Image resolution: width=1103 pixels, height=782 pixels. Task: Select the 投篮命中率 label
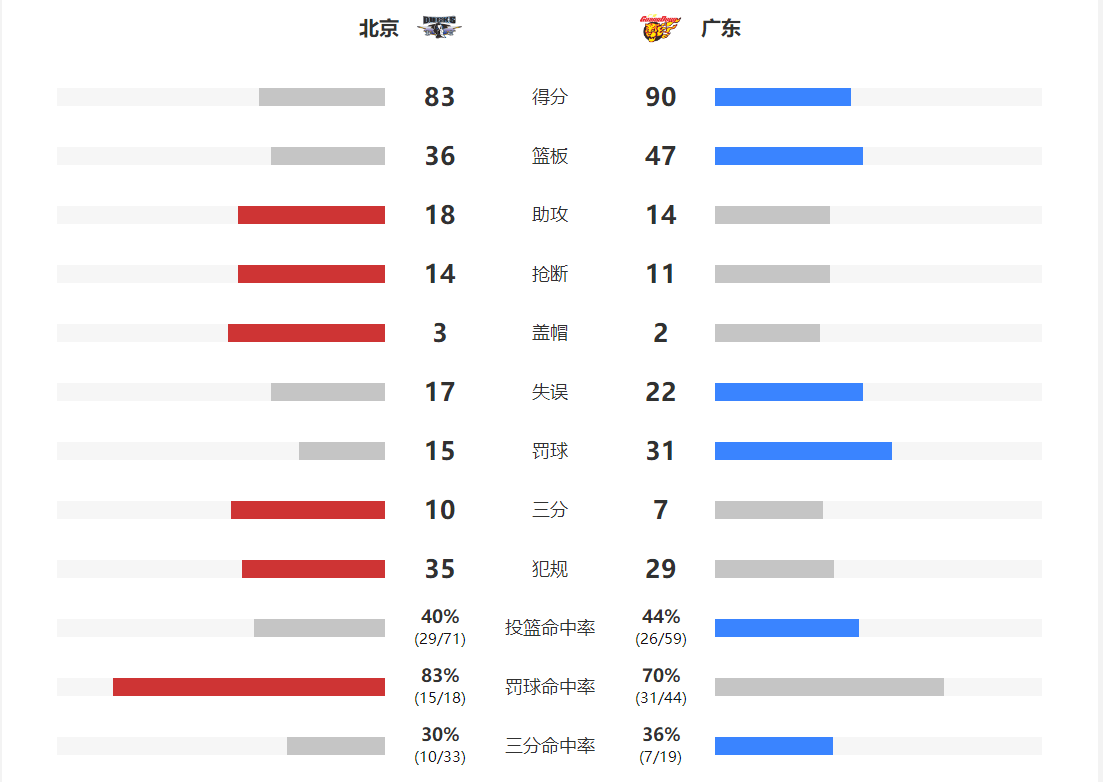(x=550, y=628)
